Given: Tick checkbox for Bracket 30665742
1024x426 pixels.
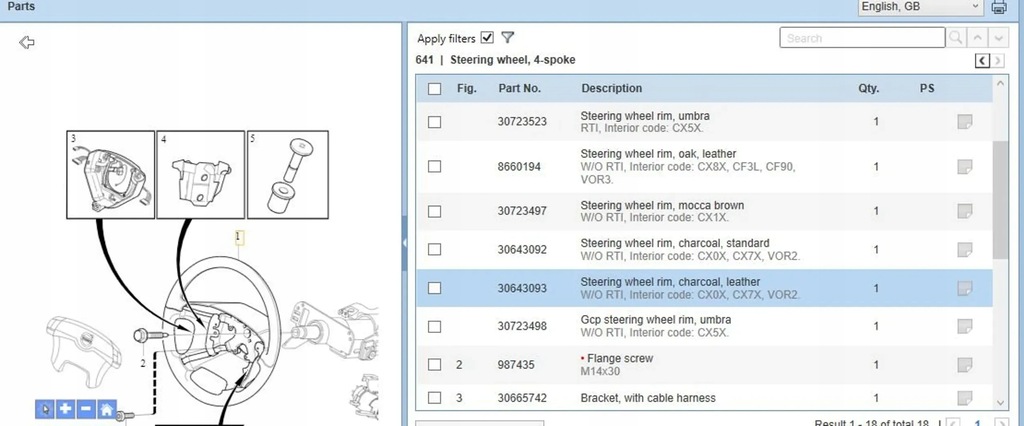Looking at the screenshot, I should point(434,397).
